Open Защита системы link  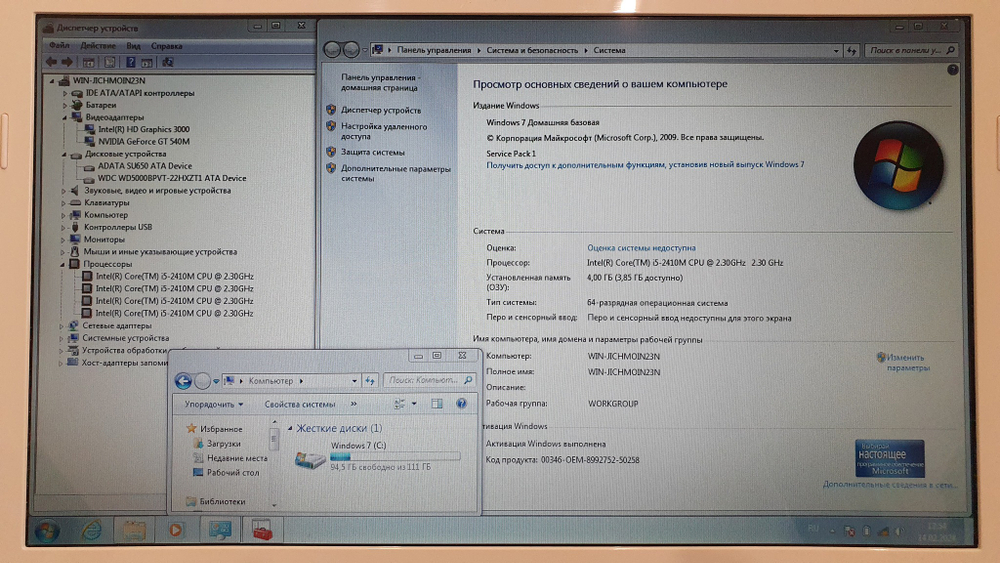(372, 152)
